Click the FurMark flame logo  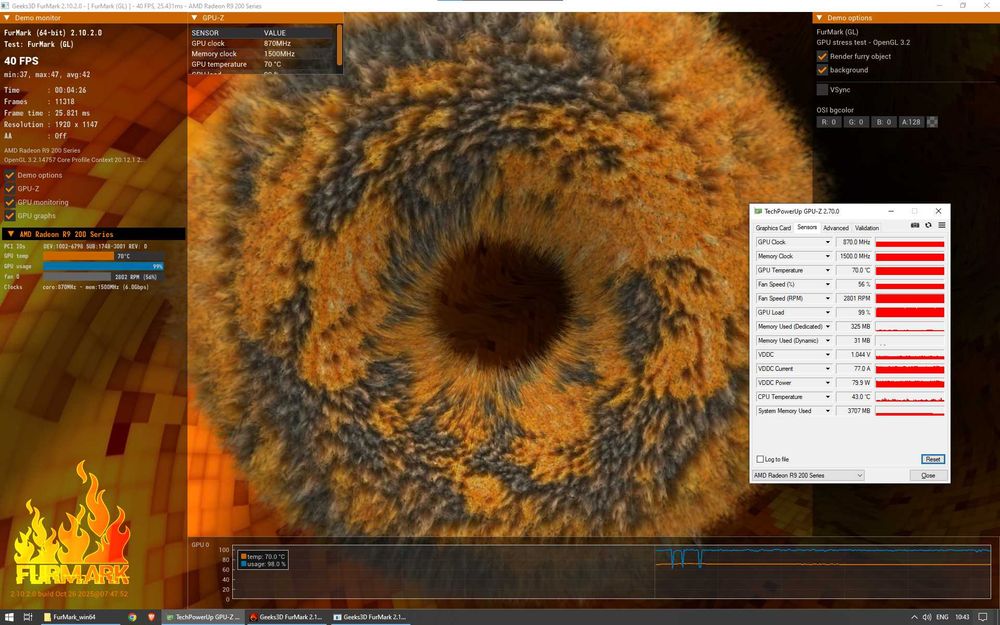tap(71, 523)
